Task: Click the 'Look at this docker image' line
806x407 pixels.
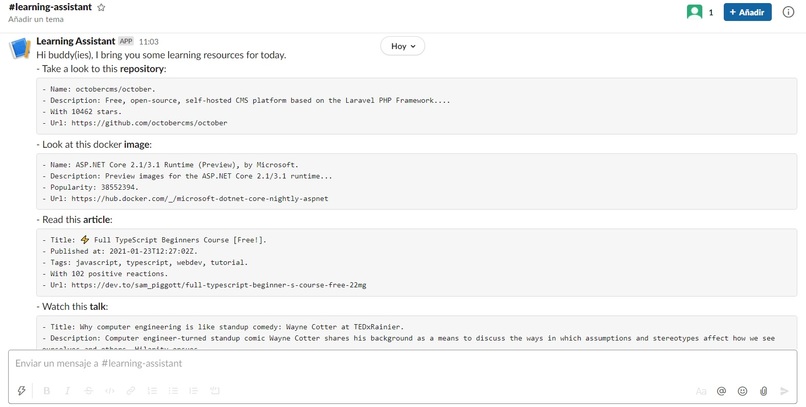Action: coord(94,144)
